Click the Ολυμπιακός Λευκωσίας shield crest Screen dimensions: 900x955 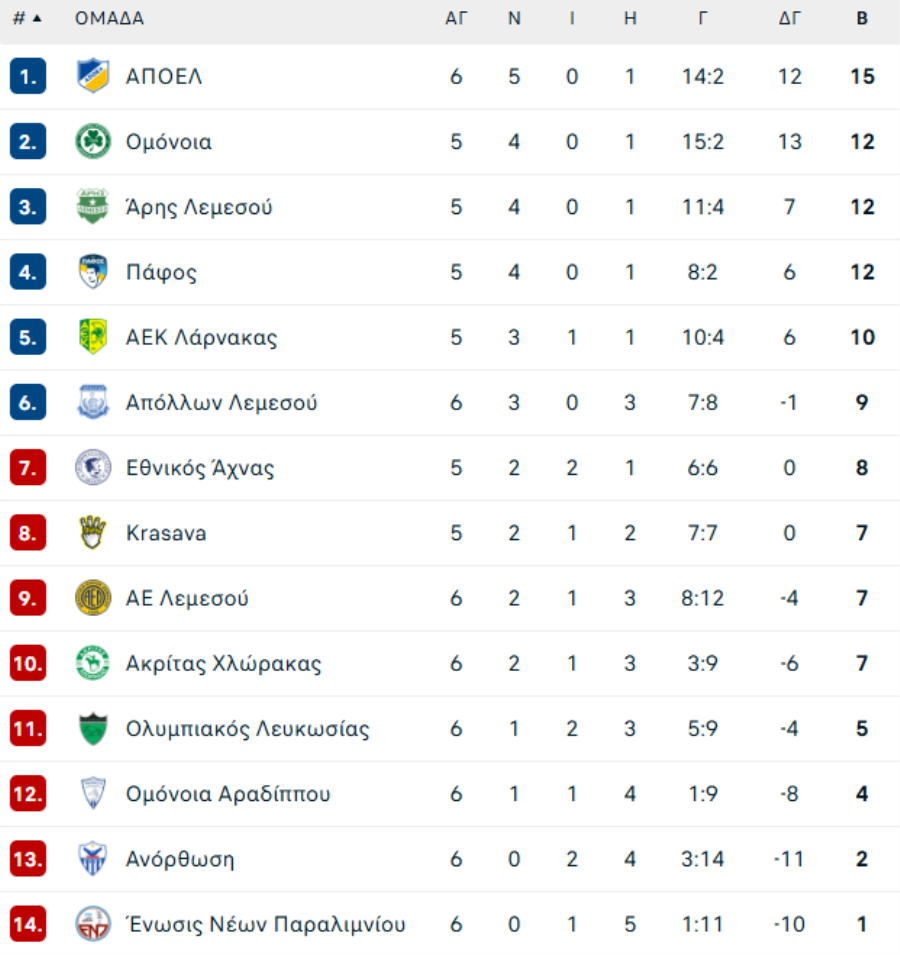point(93,729)
